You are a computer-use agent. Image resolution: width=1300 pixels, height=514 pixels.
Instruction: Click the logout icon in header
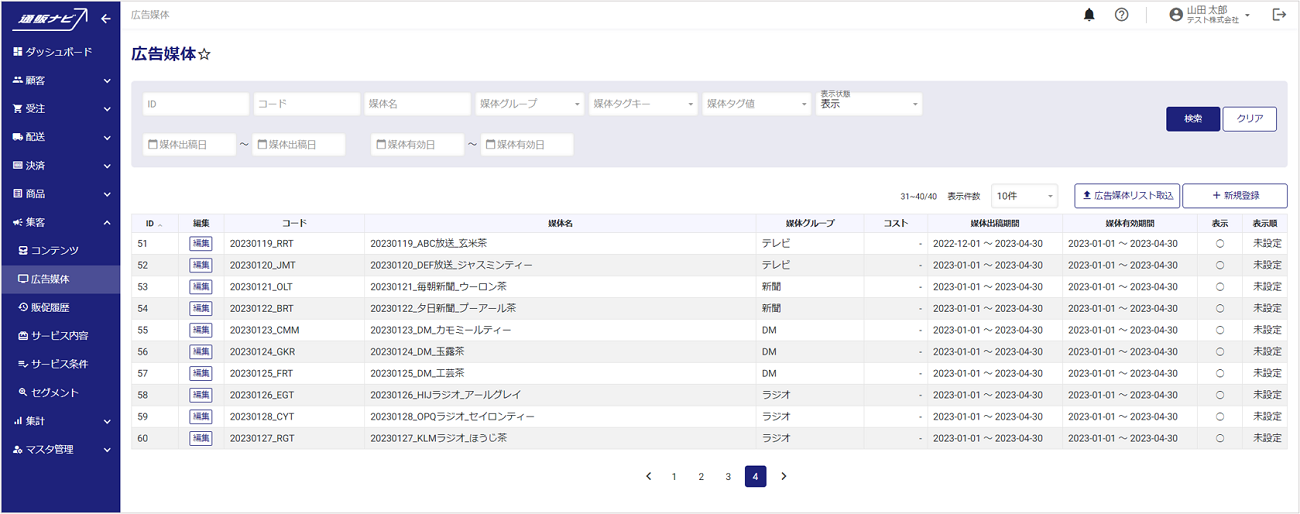[x=1278, y=15]
